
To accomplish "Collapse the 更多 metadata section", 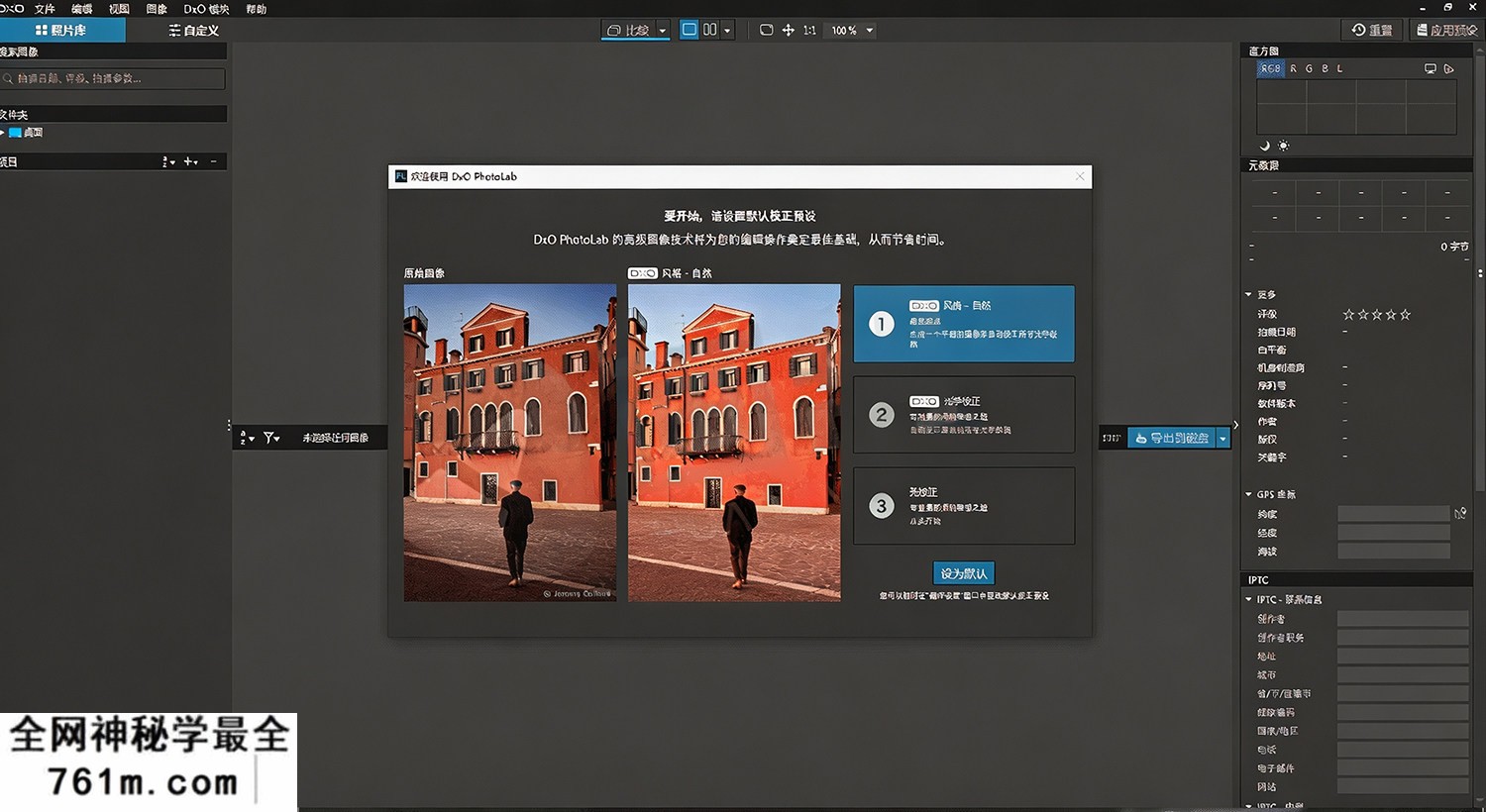I will 1248,295.
